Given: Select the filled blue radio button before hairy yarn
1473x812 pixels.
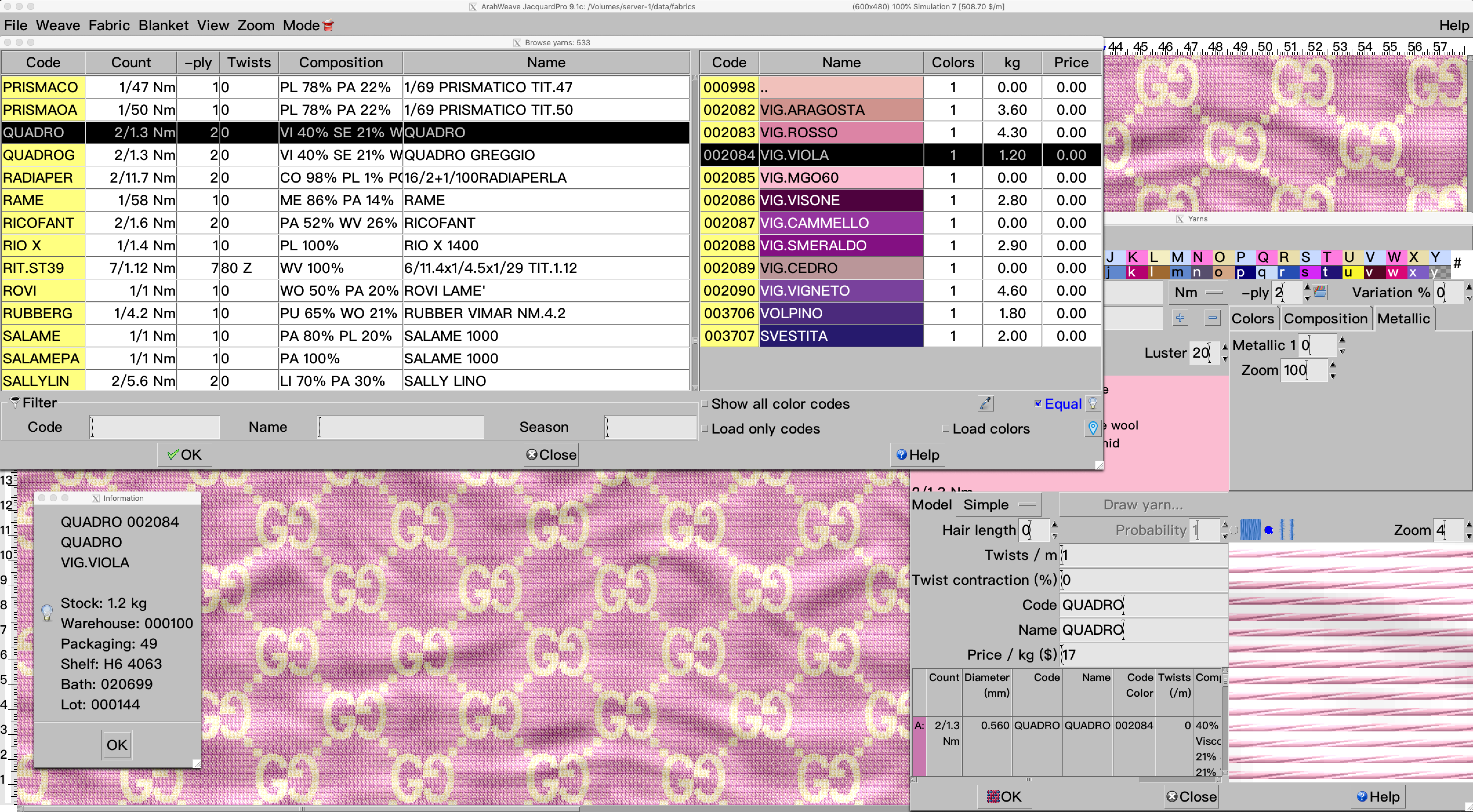Looking at the screenshot, I should tap(1269, 530).
